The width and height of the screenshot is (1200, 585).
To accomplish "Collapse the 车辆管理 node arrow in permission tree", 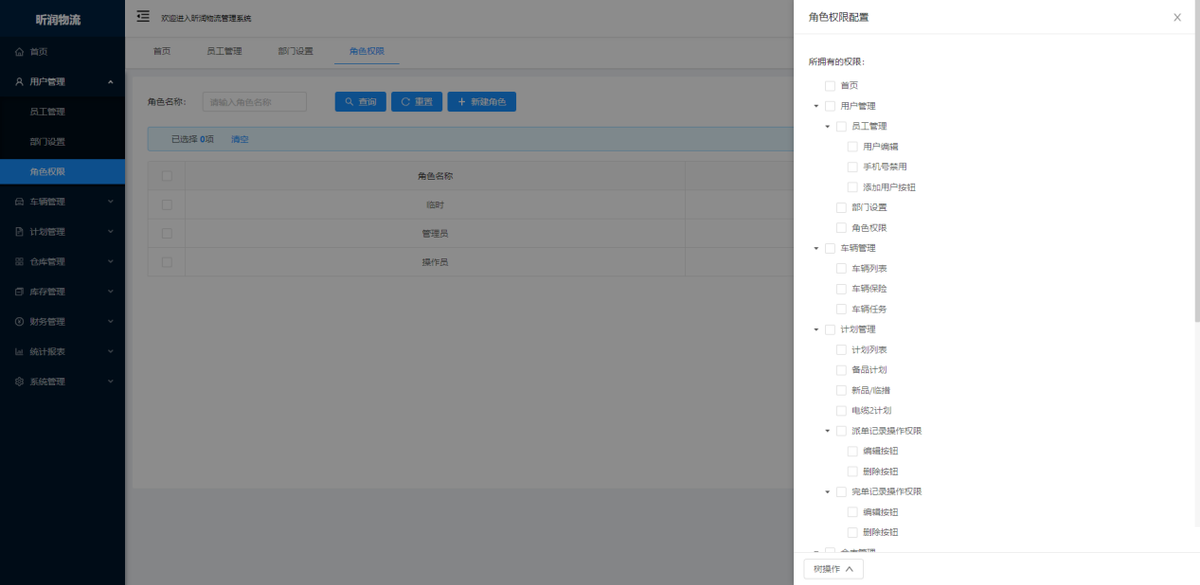I will pos(816,248).
